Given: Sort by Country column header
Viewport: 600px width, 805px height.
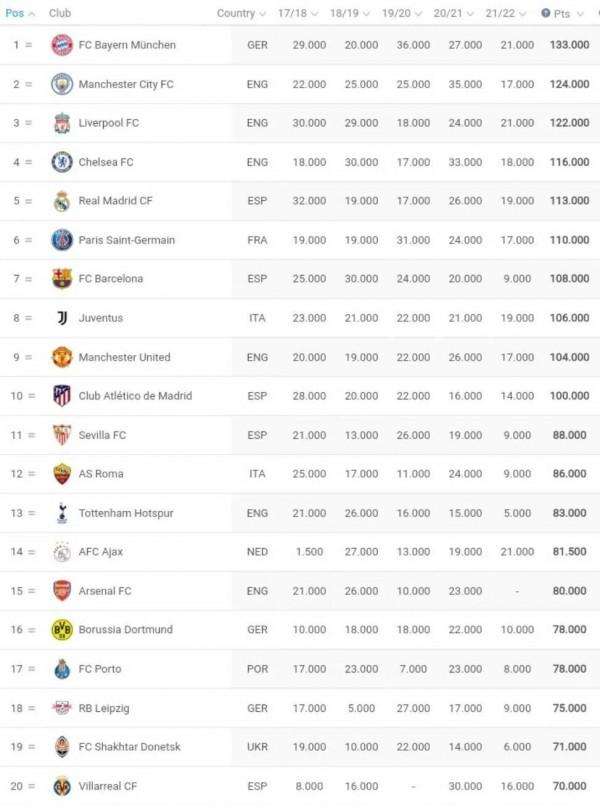Looking at the screenshot, I should pyautogui.click(x=240, y=14).
